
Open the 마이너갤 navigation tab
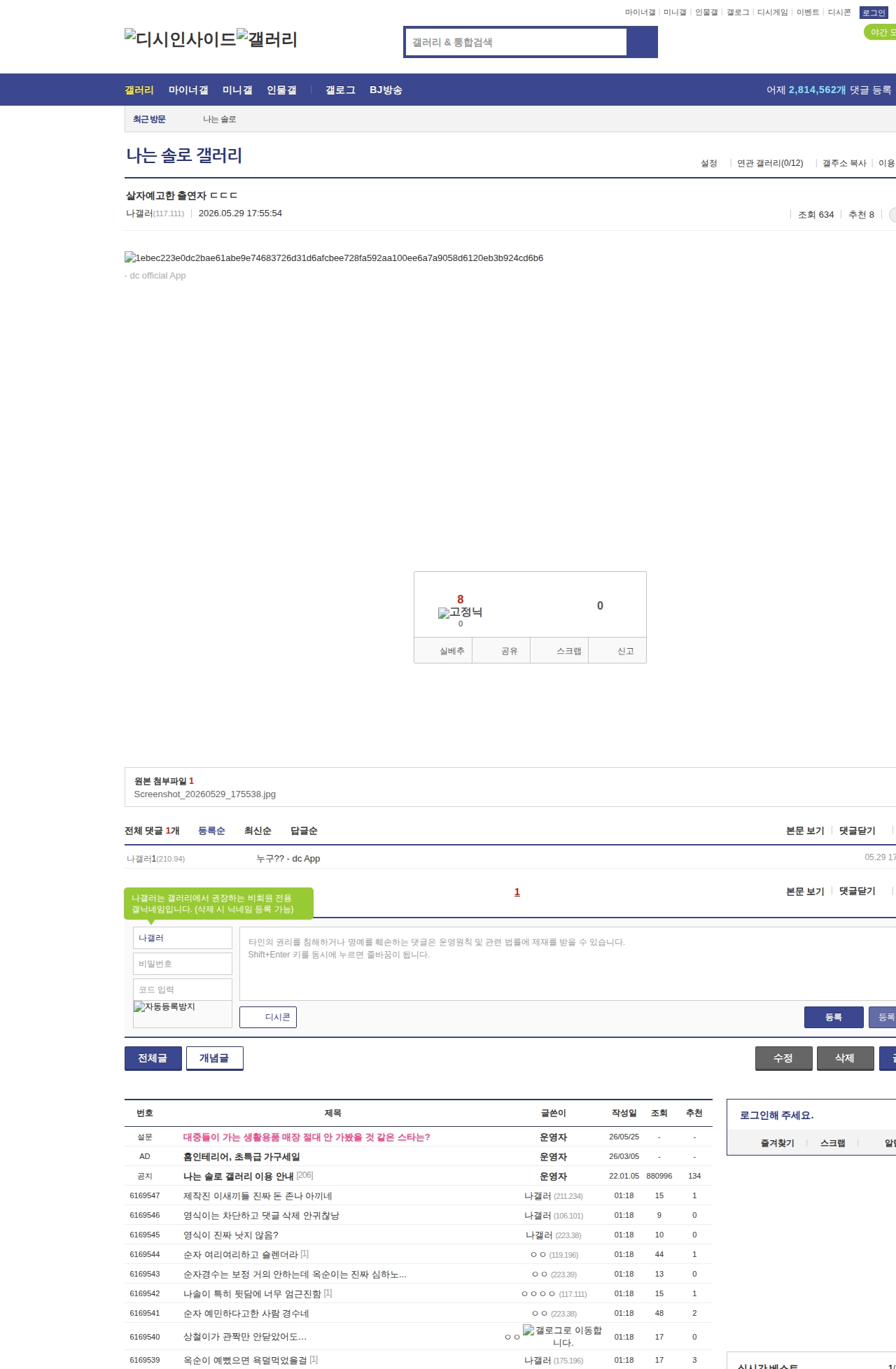click(188, 90)
